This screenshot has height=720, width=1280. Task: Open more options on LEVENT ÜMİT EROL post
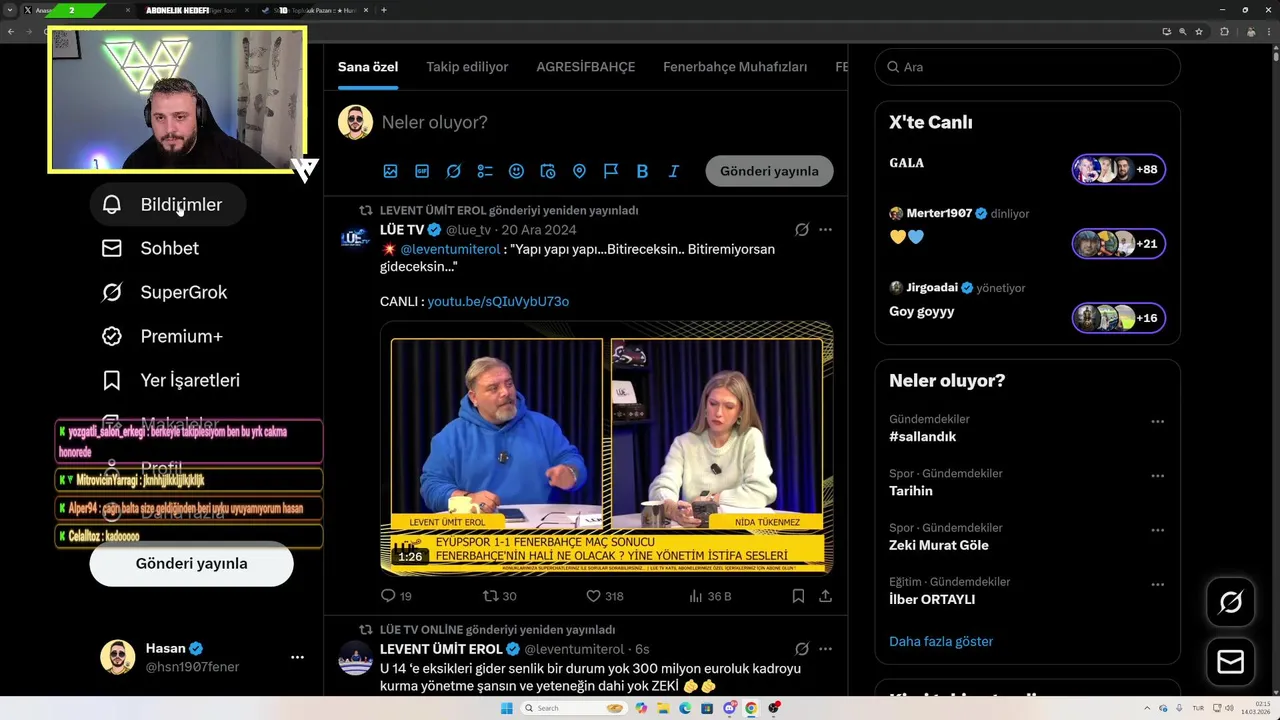click(x=825, y=649)
